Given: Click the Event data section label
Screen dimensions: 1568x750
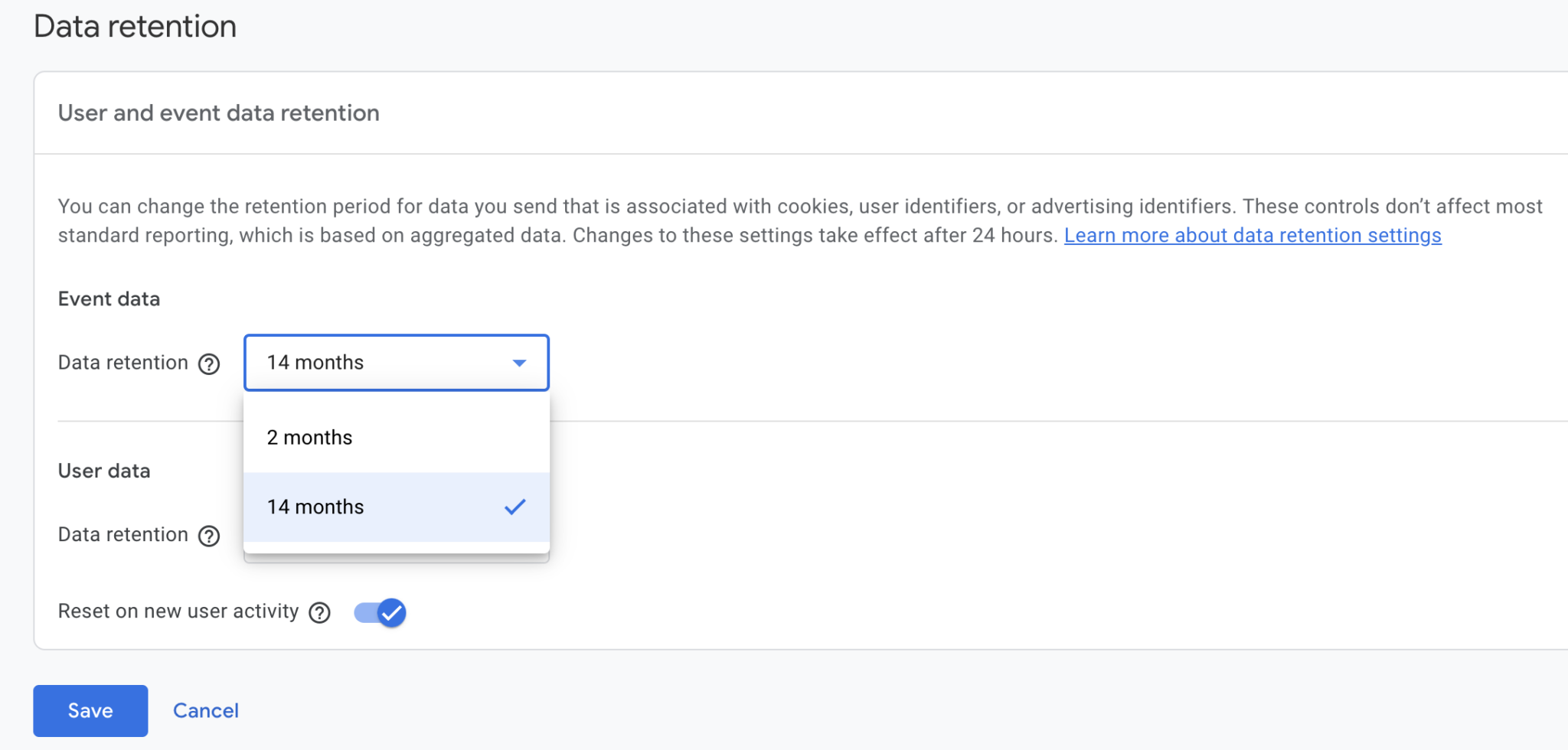Looking at the screenshot, I should tap(109, 298).
